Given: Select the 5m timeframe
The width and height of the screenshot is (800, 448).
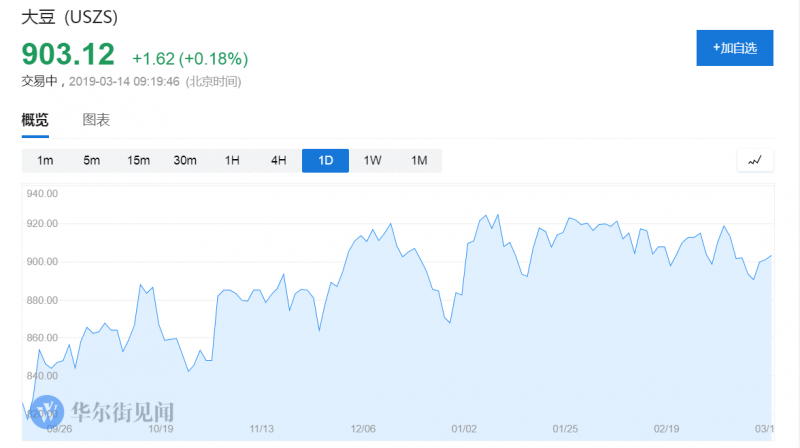Looking at the screenshot, I should pos(91,161).
